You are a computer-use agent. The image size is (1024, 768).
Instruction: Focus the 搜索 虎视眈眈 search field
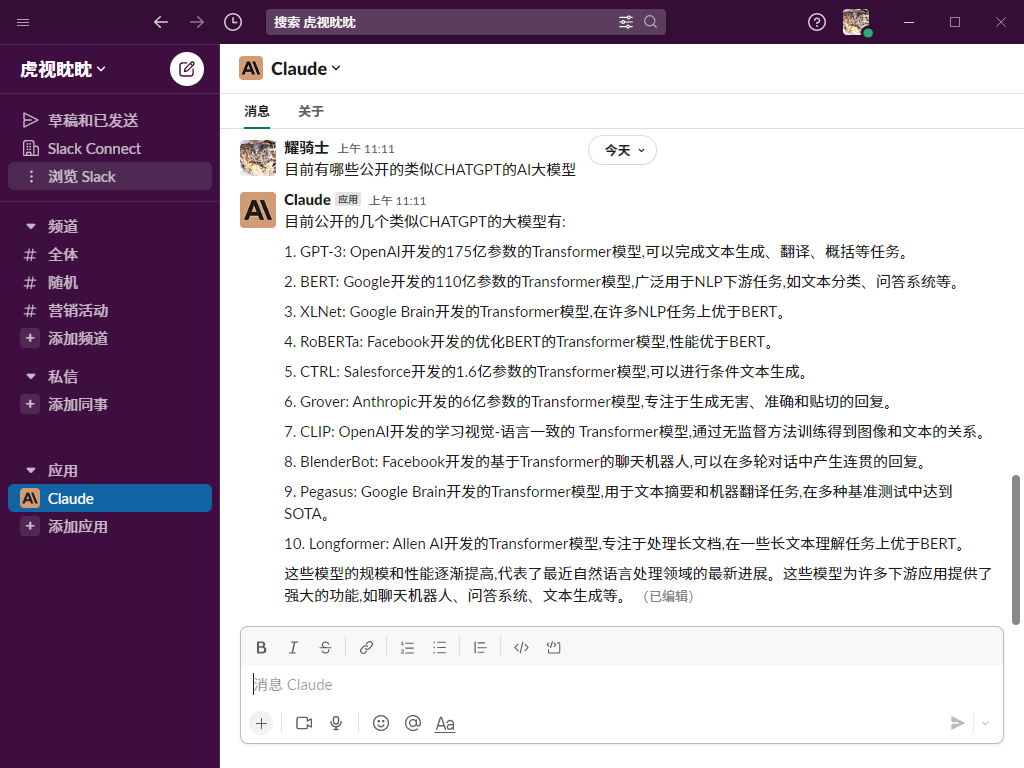click(465, 22)
